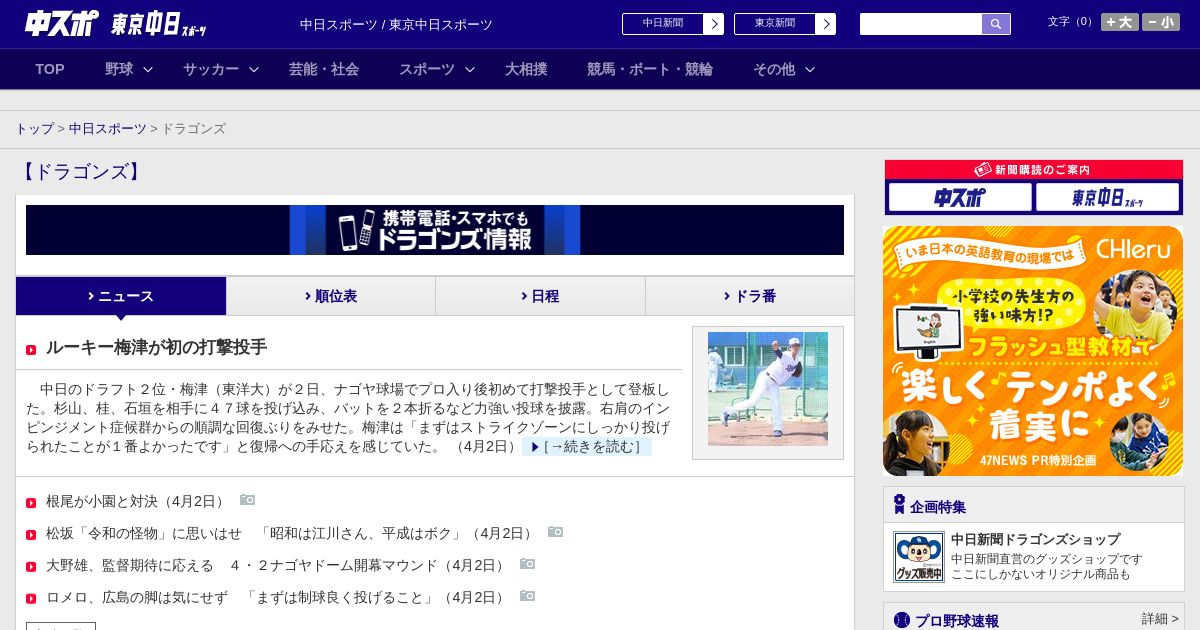The height and width of the screenshot is (630, 1200).
Task: Expand the サッカー navigation dropdown
Action: tap(221, 69)
